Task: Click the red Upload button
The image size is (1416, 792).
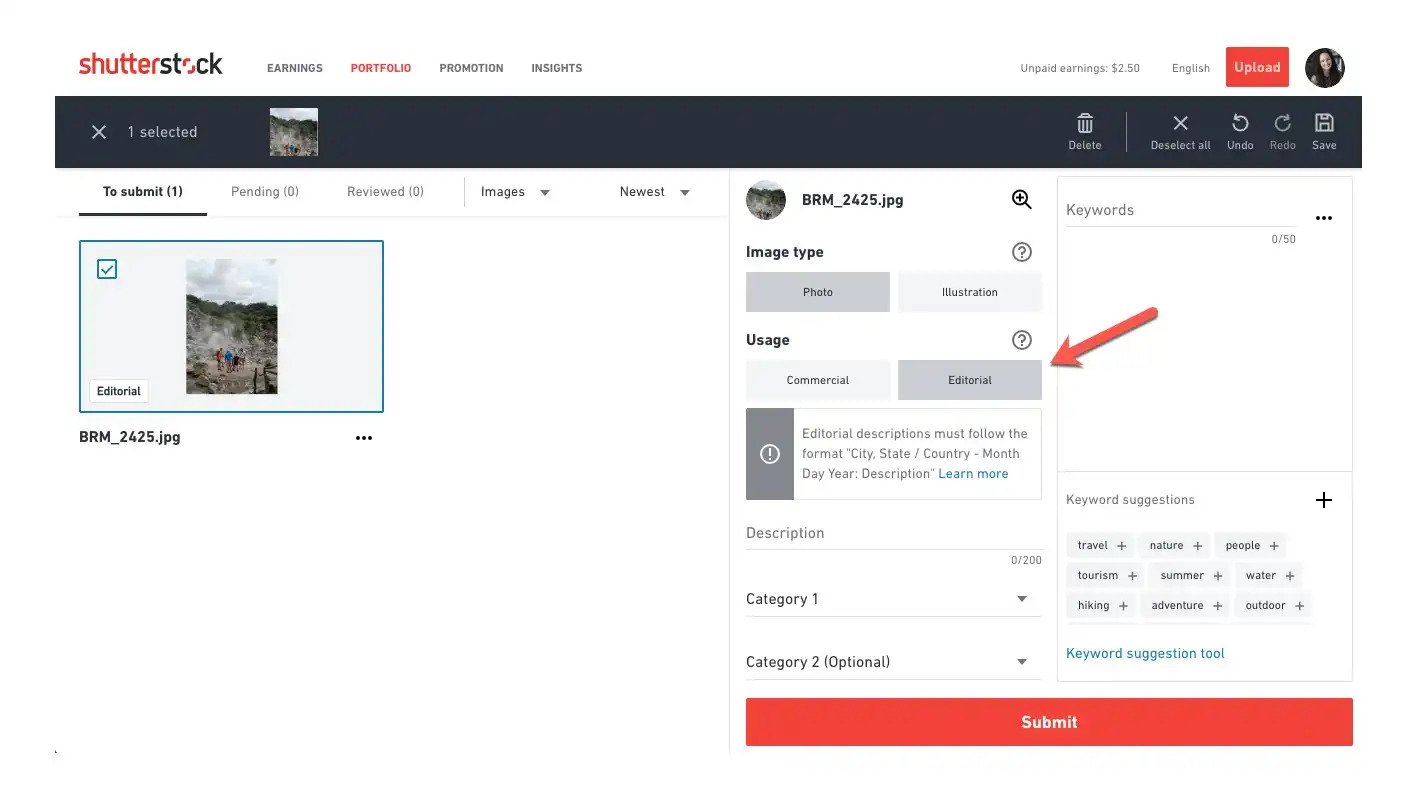Action: pyautogui.click(x=1257, y=67)
